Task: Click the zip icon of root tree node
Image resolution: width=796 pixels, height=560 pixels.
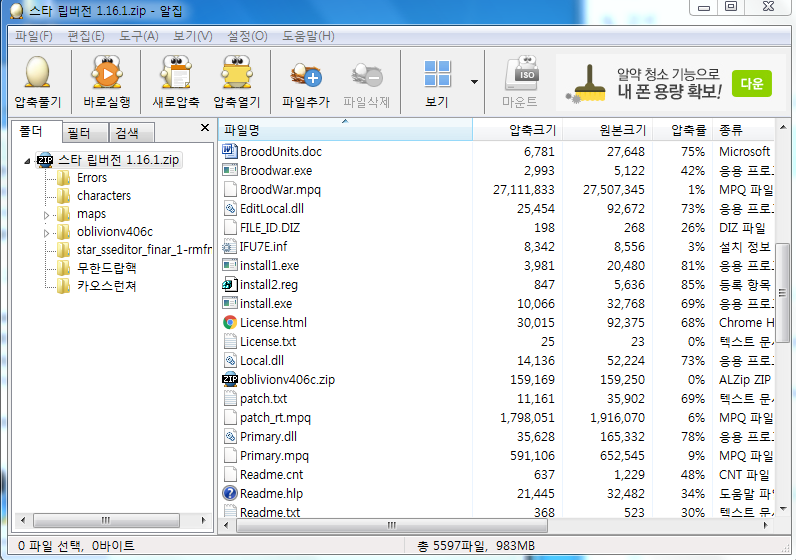Action: [45, 160]
